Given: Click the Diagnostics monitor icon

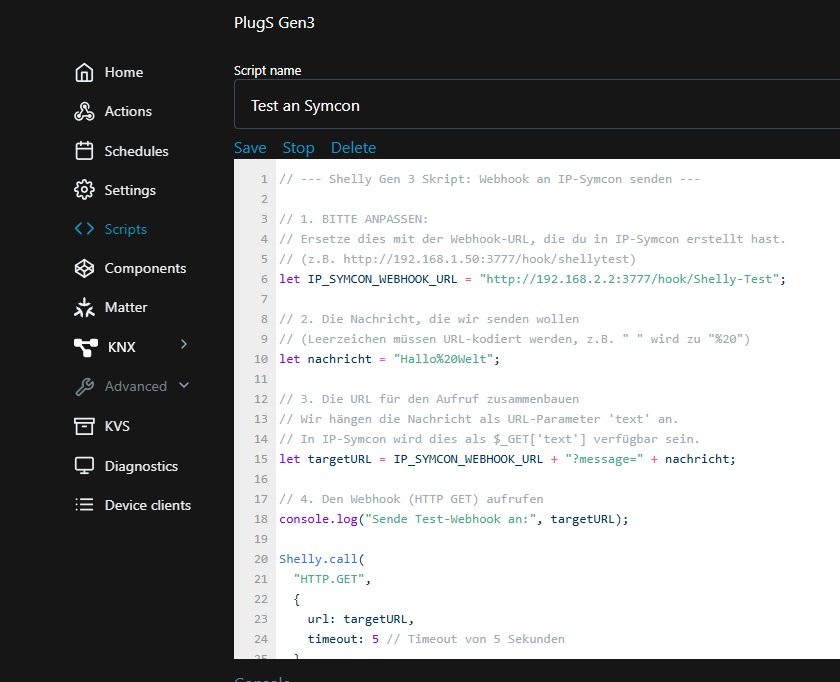Looking at the screenshot, I should (85, 466).
